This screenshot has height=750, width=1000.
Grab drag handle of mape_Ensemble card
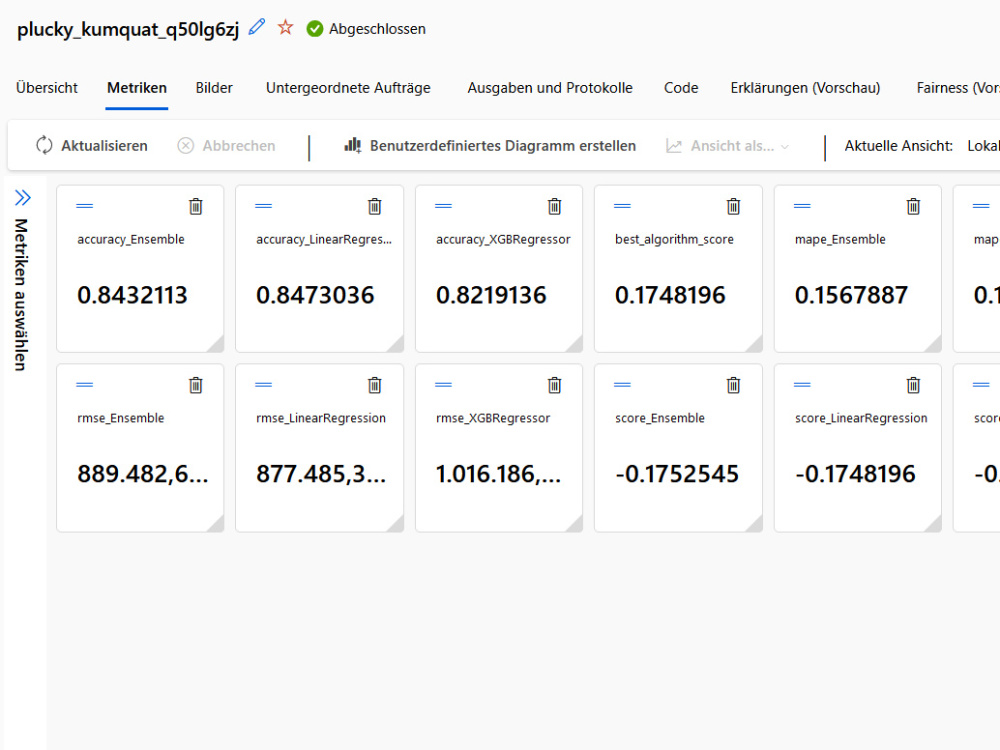802,206
